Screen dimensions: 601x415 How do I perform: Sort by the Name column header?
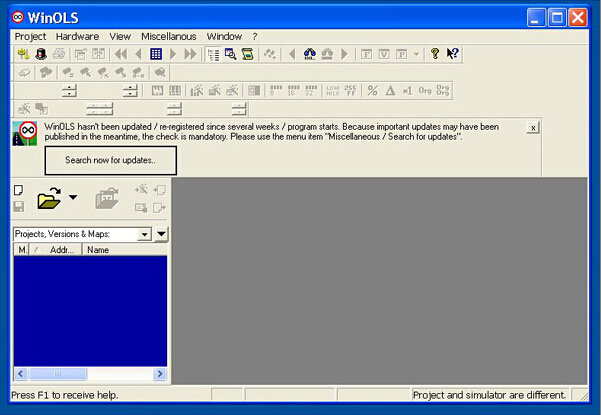click(125, 250)
